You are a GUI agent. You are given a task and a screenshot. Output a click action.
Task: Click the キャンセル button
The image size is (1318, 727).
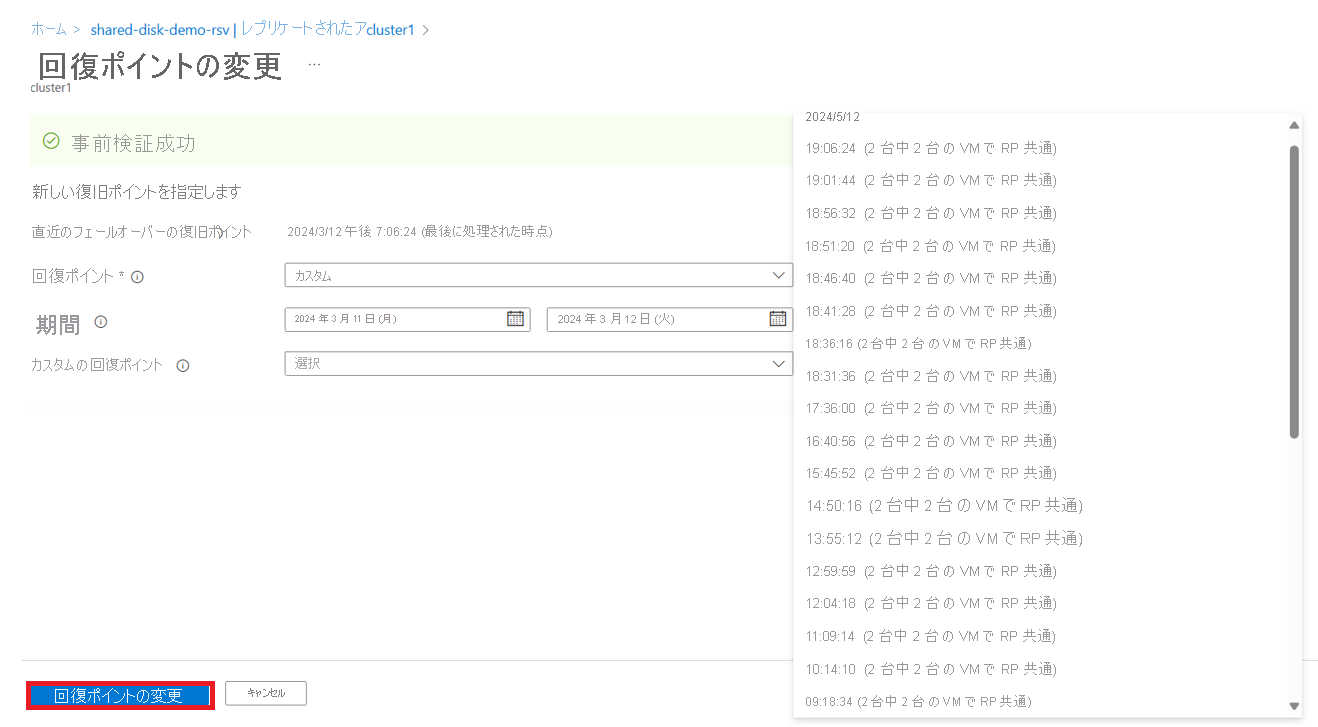pos(266,693)
